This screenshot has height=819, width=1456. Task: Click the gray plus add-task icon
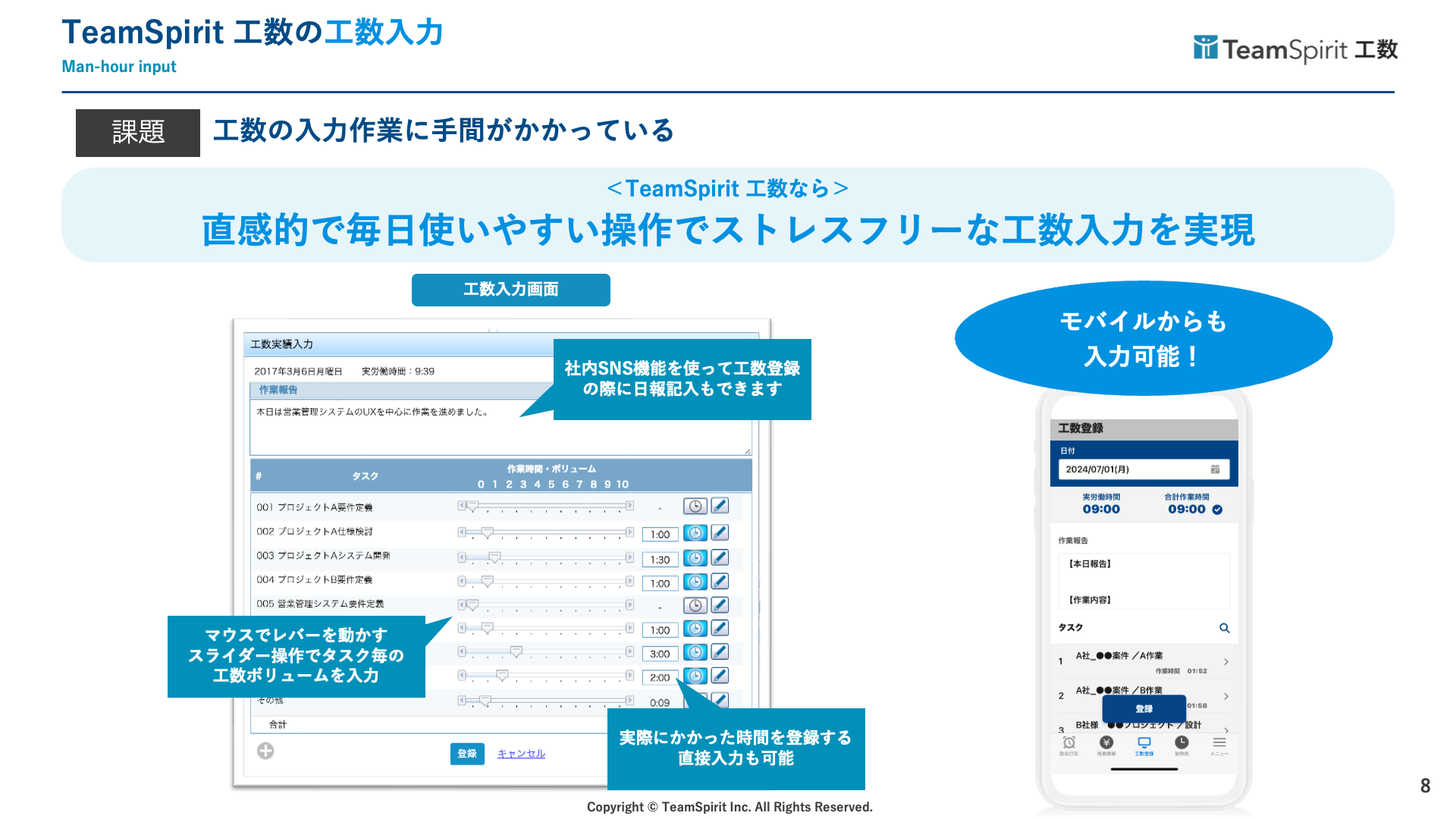point(265,751)
